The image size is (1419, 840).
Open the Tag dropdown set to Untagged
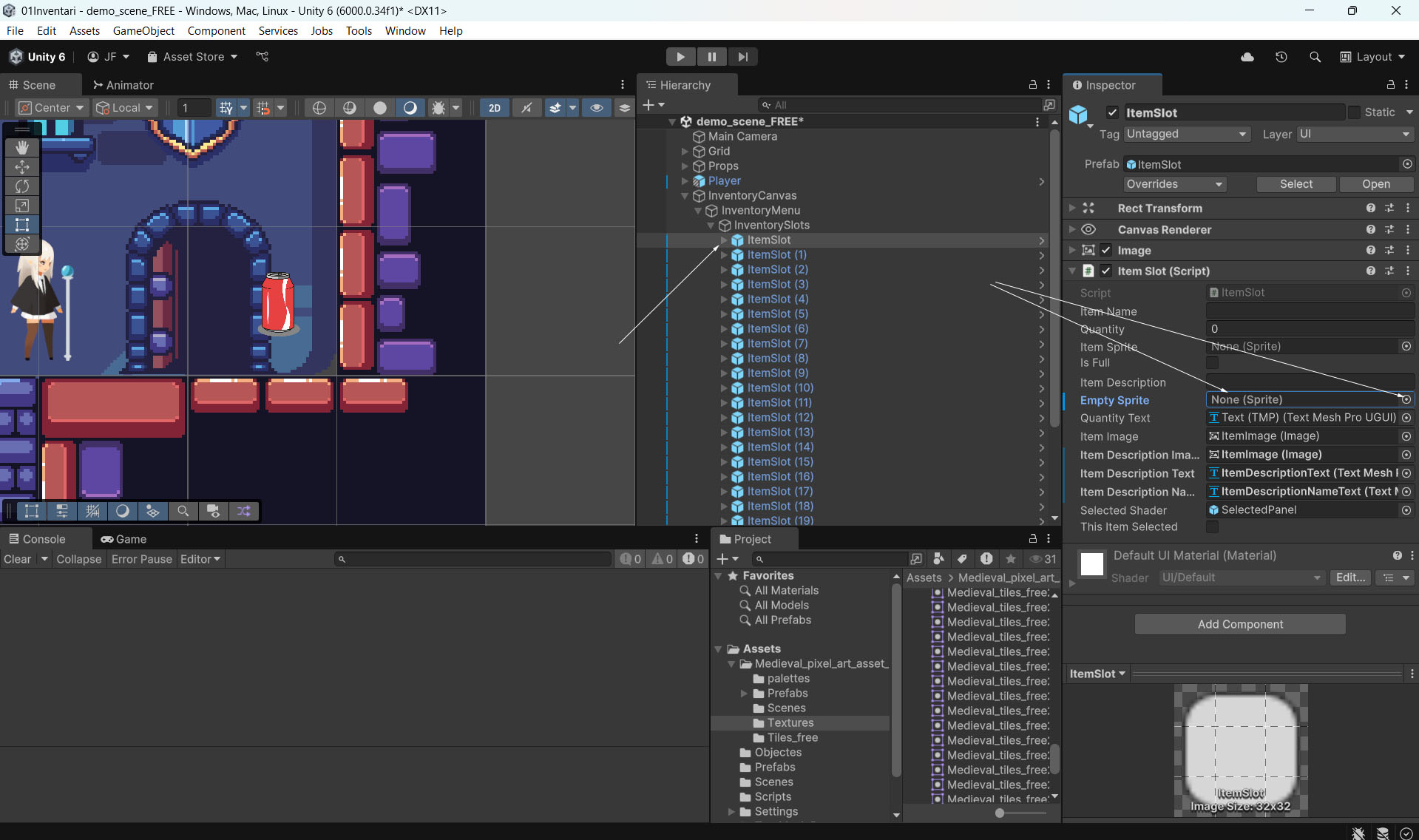pos(1186,134)
